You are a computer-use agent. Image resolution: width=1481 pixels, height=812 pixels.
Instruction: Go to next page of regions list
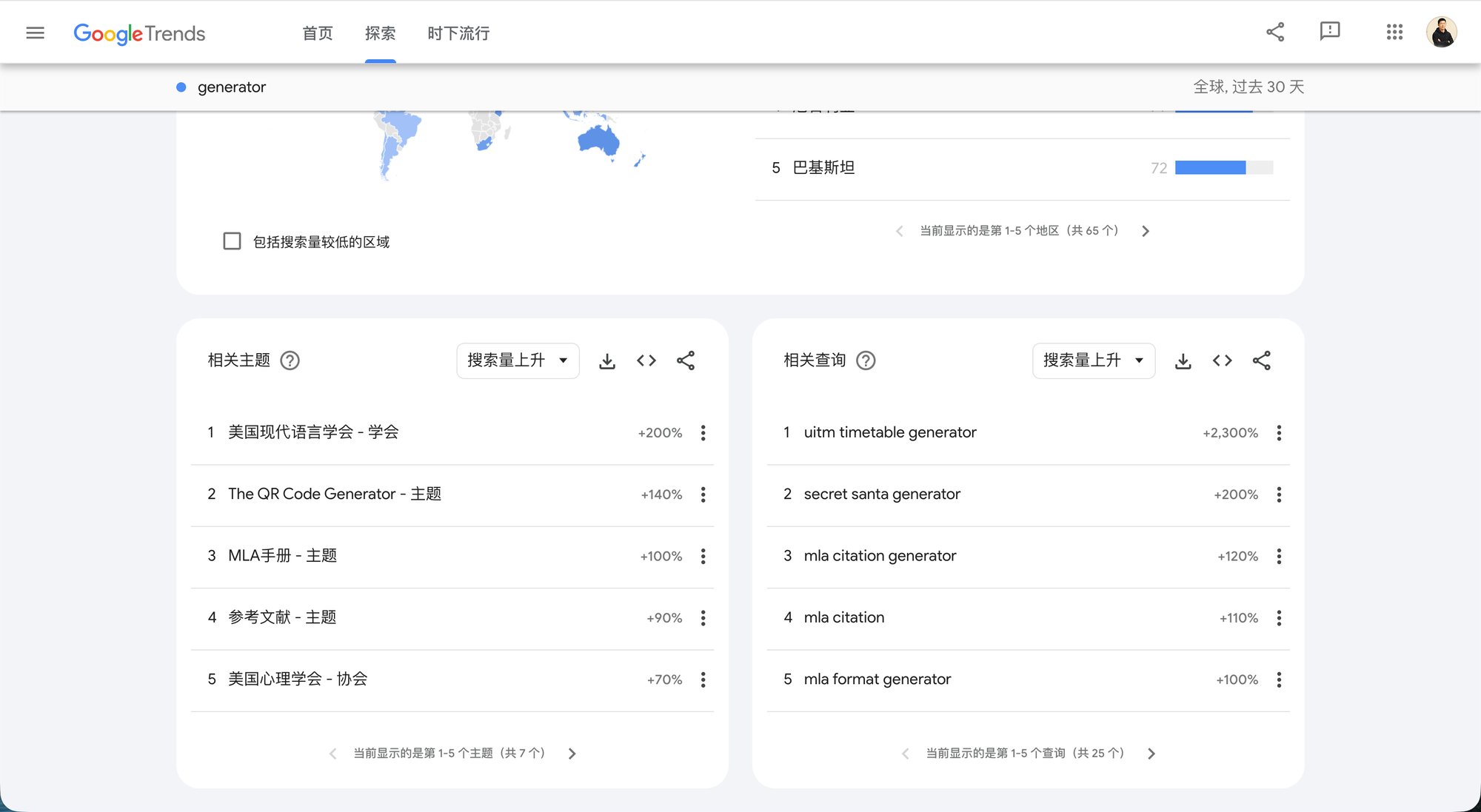coord(1146,231)
